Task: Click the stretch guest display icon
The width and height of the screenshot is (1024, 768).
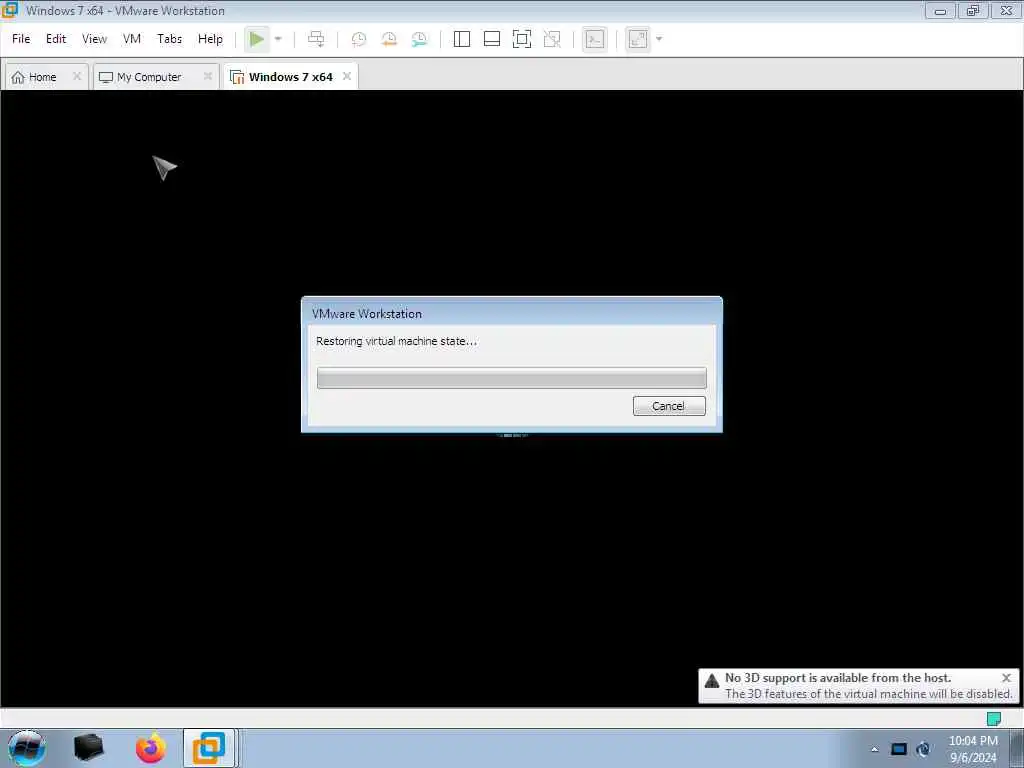Action: pyautogui.click(x=638, y=39)
